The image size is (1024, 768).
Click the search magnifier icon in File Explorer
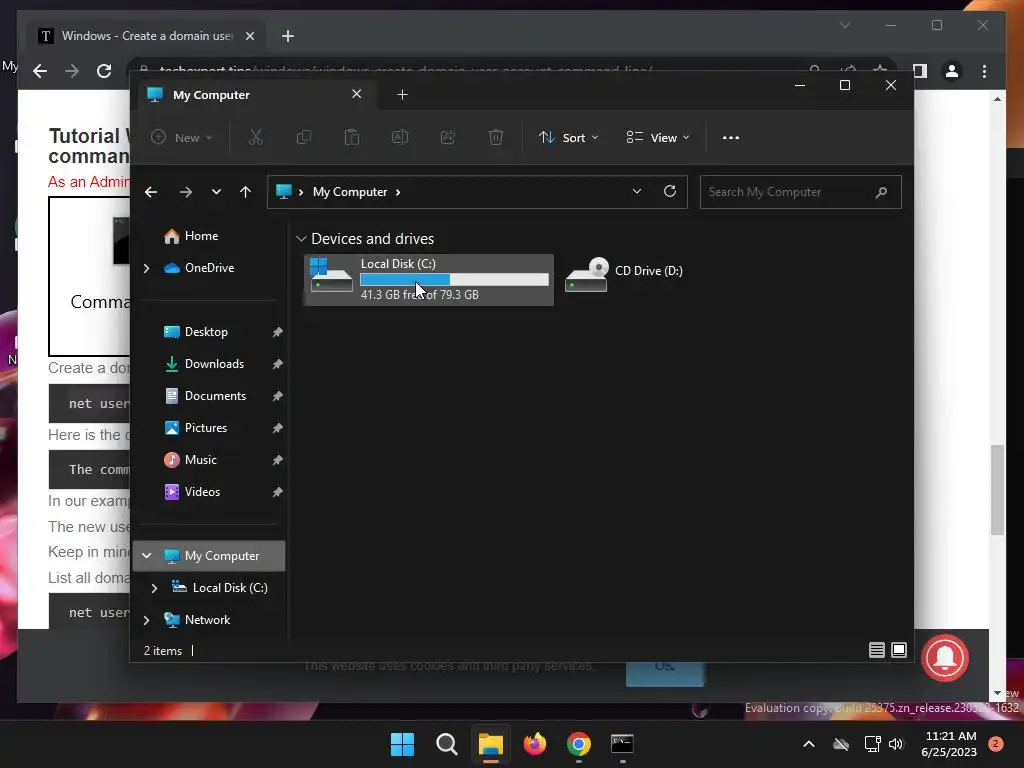[881, 192]
